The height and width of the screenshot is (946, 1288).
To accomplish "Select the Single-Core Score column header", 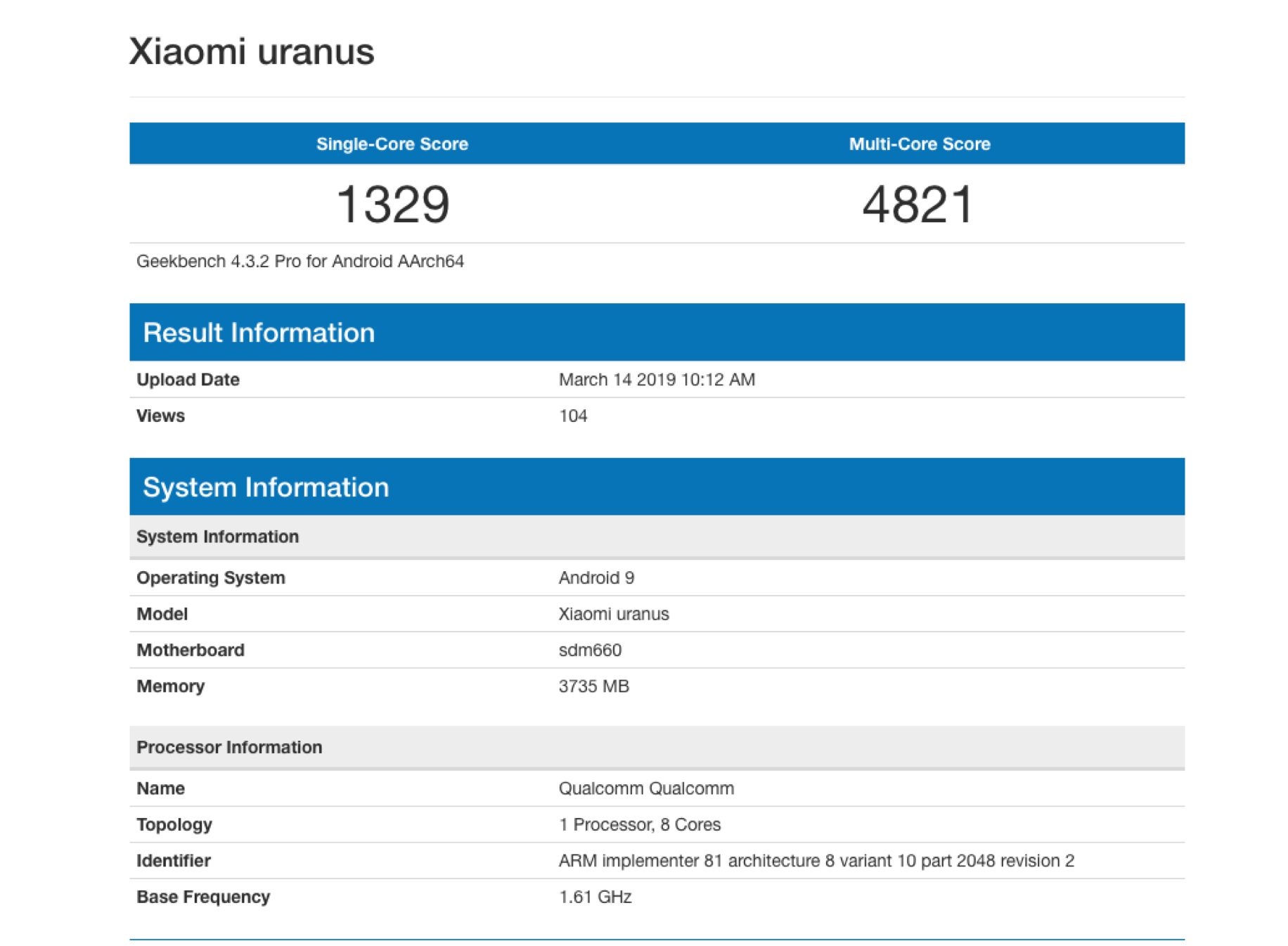I will click(392, 144).
